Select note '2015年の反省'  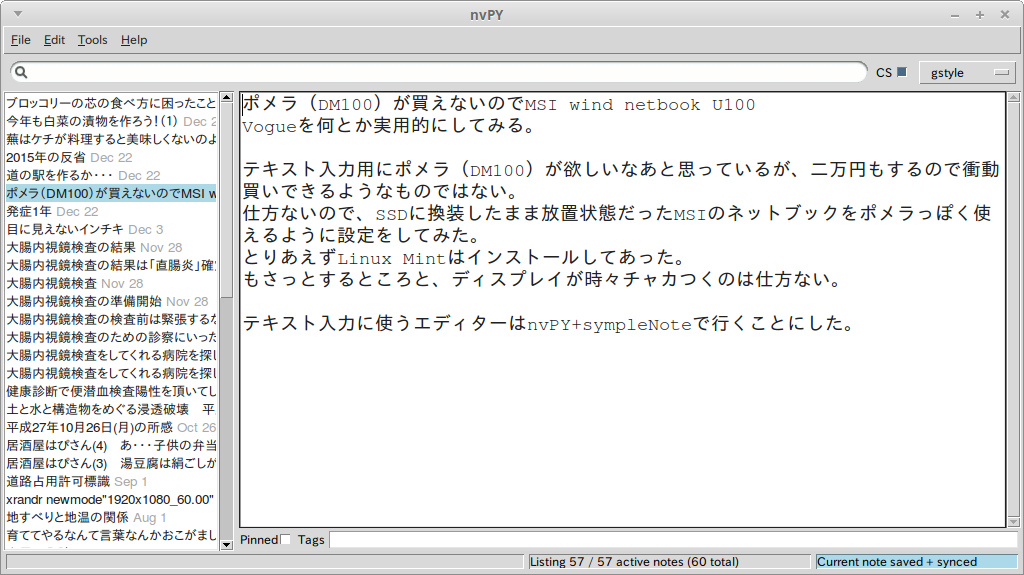coord(111,157)
